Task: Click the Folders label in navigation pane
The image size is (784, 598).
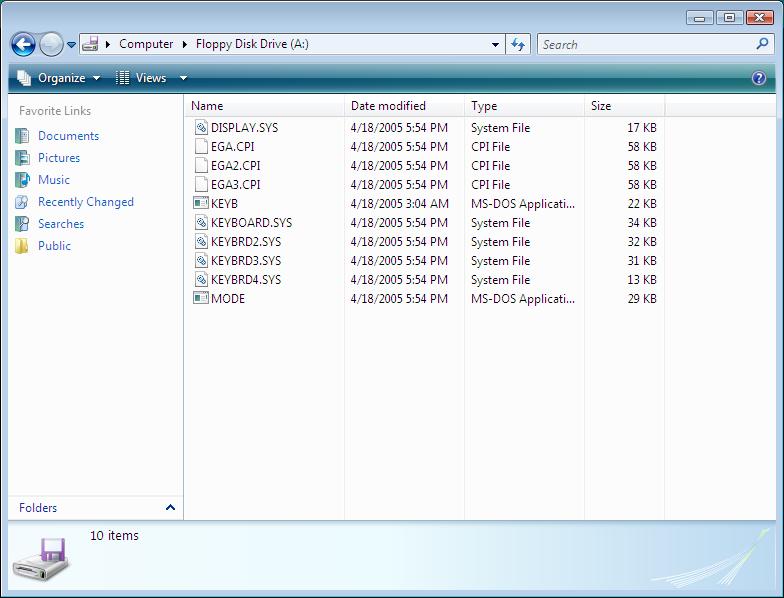Action: pyautogui.click(x=38, y=508)
